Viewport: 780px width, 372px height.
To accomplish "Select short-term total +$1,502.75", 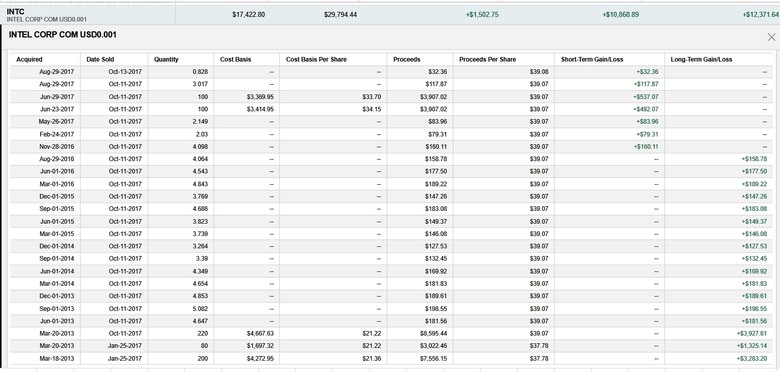I will coord(482,15).
